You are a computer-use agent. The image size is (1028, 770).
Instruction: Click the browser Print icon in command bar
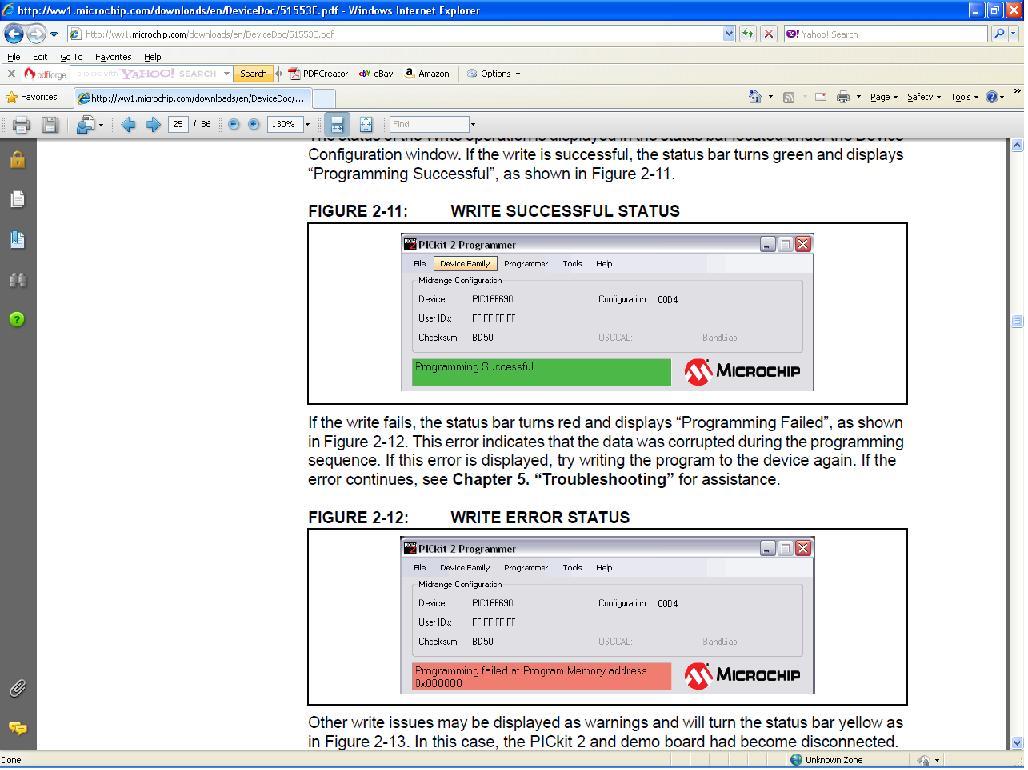[843, 97]
